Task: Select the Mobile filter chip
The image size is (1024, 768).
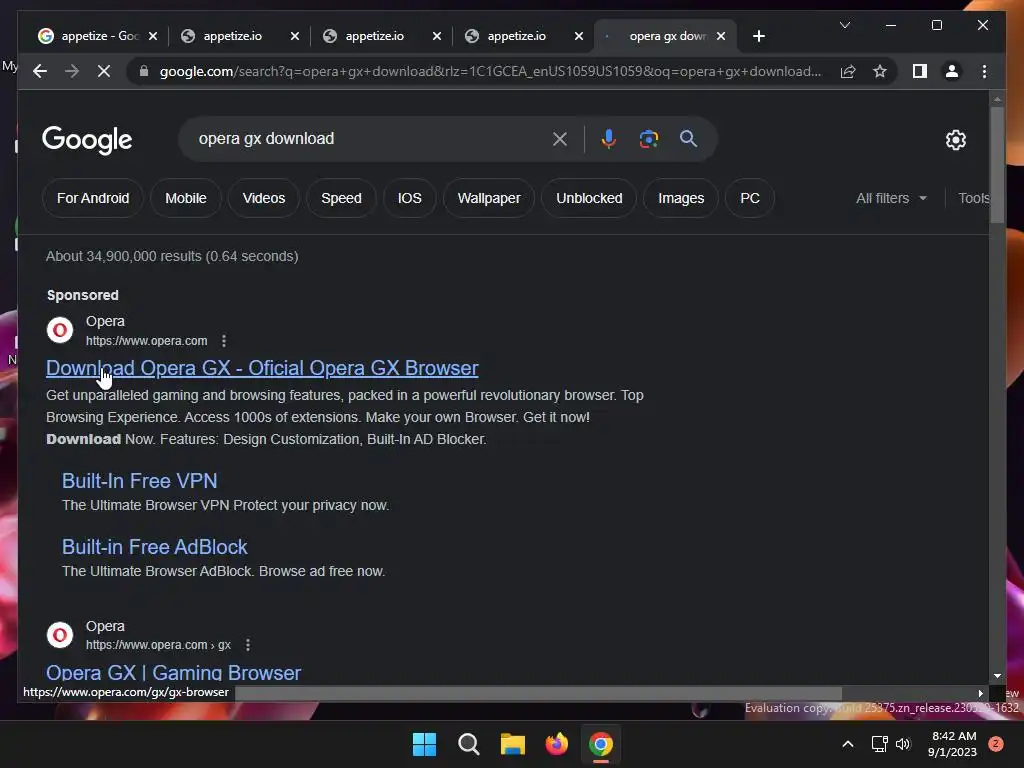Action: pyautogui.click(x=185, y=198)
